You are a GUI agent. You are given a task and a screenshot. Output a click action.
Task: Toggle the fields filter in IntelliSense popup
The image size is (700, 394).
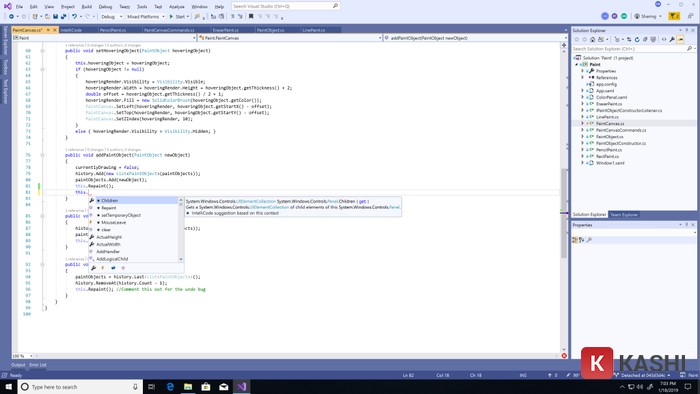pos(113,268)
